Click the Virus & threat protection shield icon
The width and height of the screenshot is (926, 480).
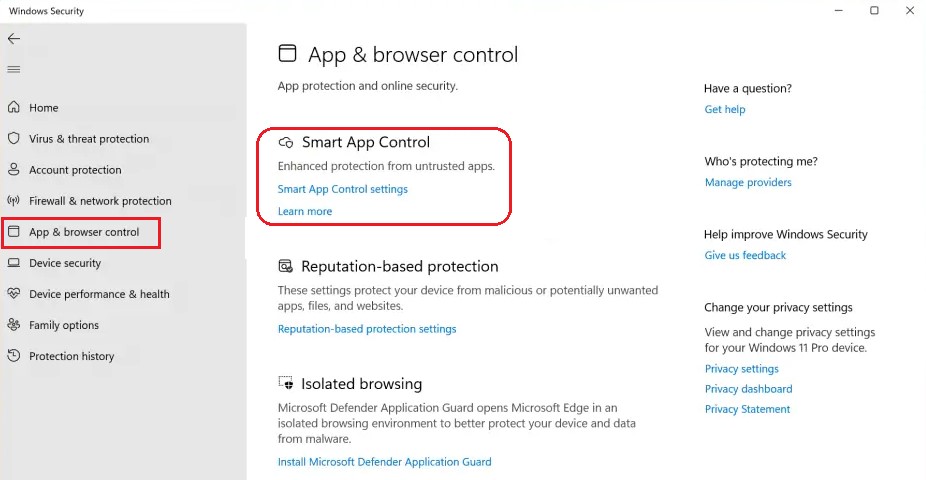pyautogui.click(x=13, y=139)
